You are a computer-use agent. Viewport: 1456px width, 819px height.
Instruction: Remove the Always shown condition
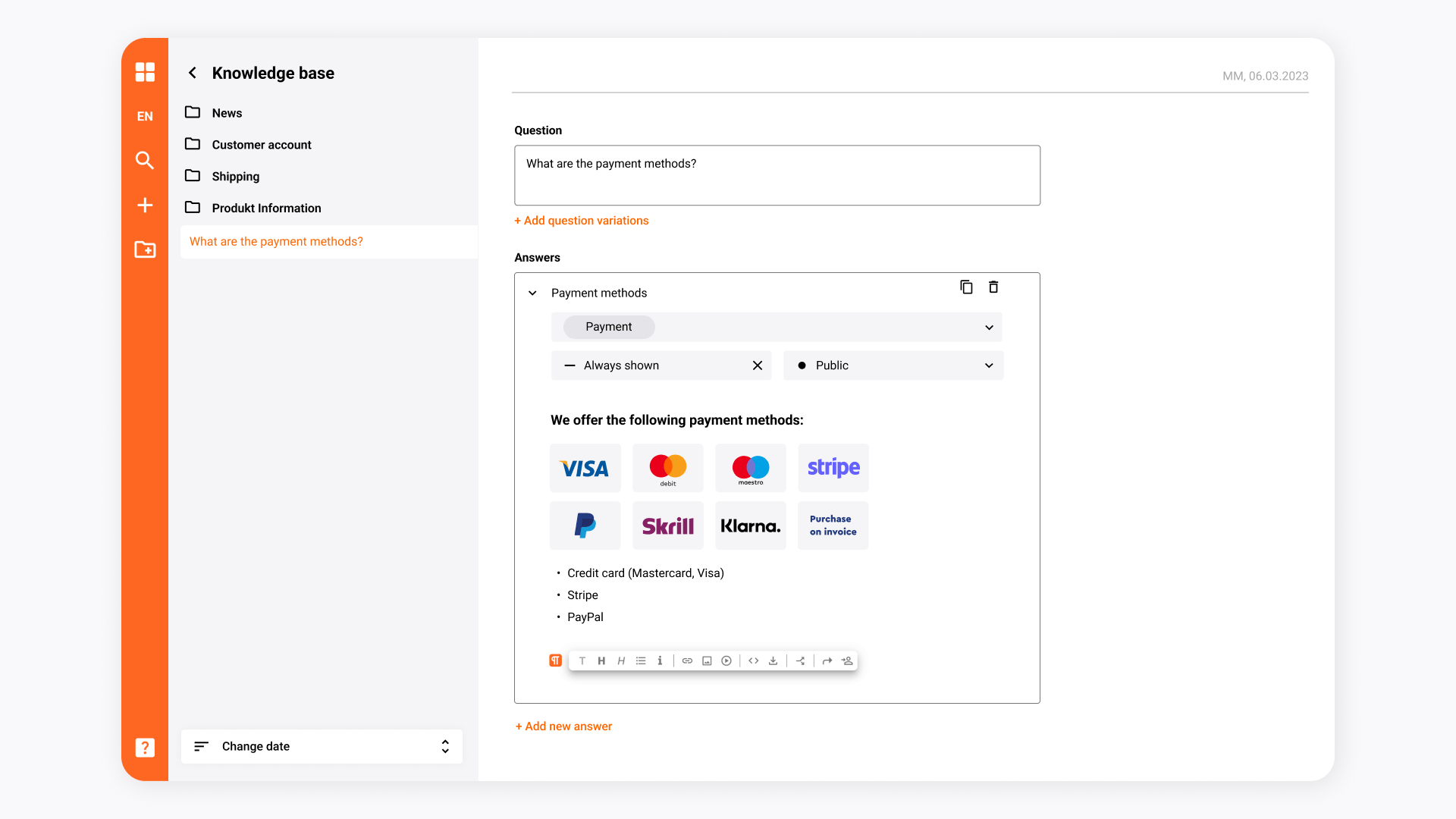[x=758, y=366]
